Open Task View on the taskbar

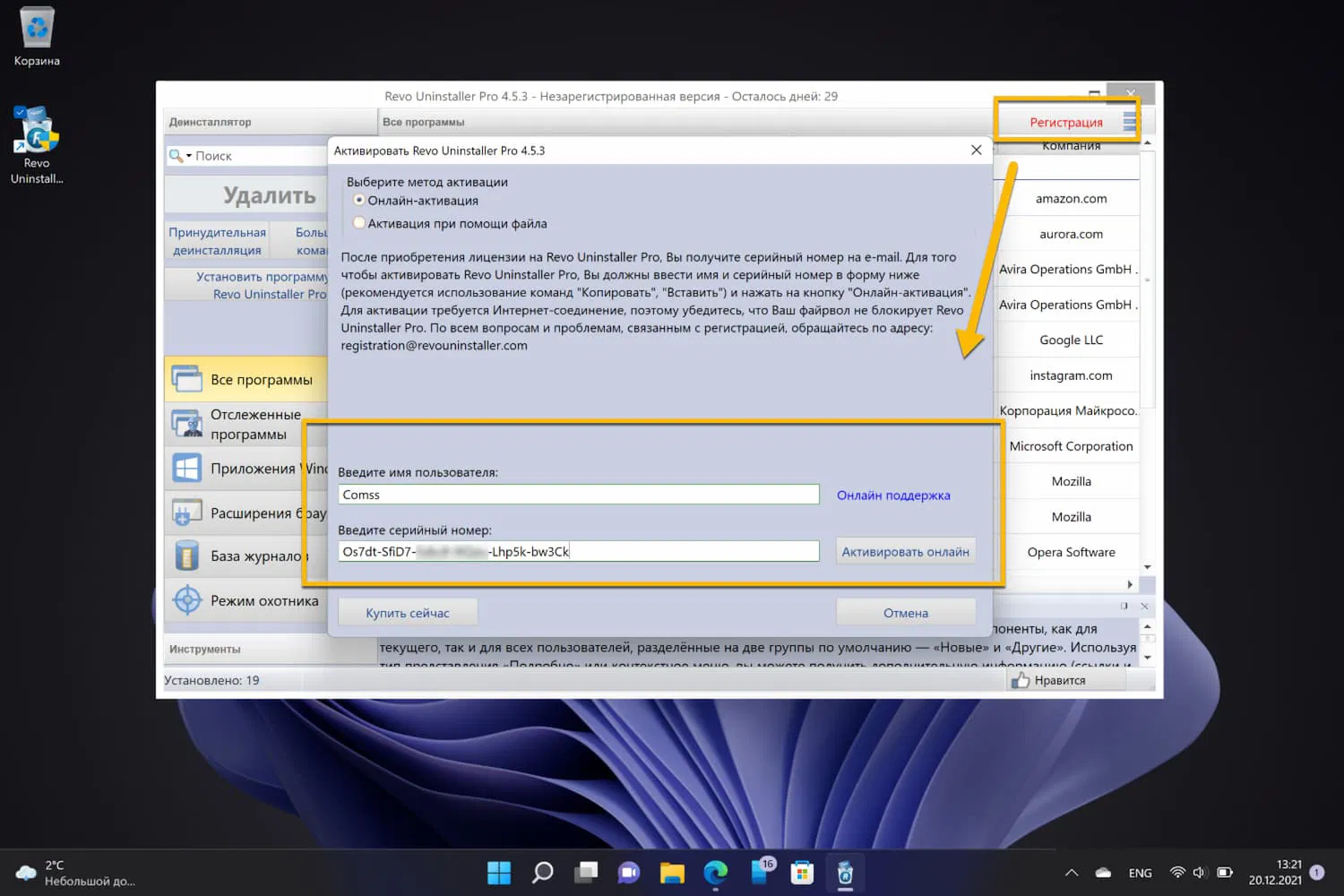coord(586,872)
